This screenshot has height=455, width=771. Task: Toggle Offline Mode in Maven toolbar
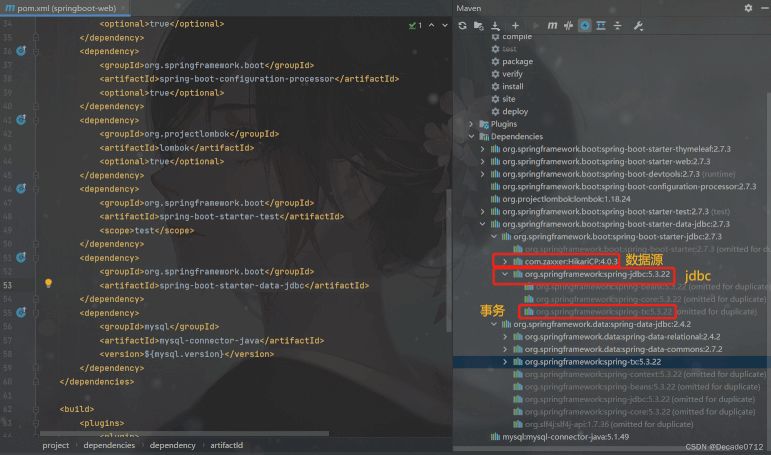click(x=568, y=25)
